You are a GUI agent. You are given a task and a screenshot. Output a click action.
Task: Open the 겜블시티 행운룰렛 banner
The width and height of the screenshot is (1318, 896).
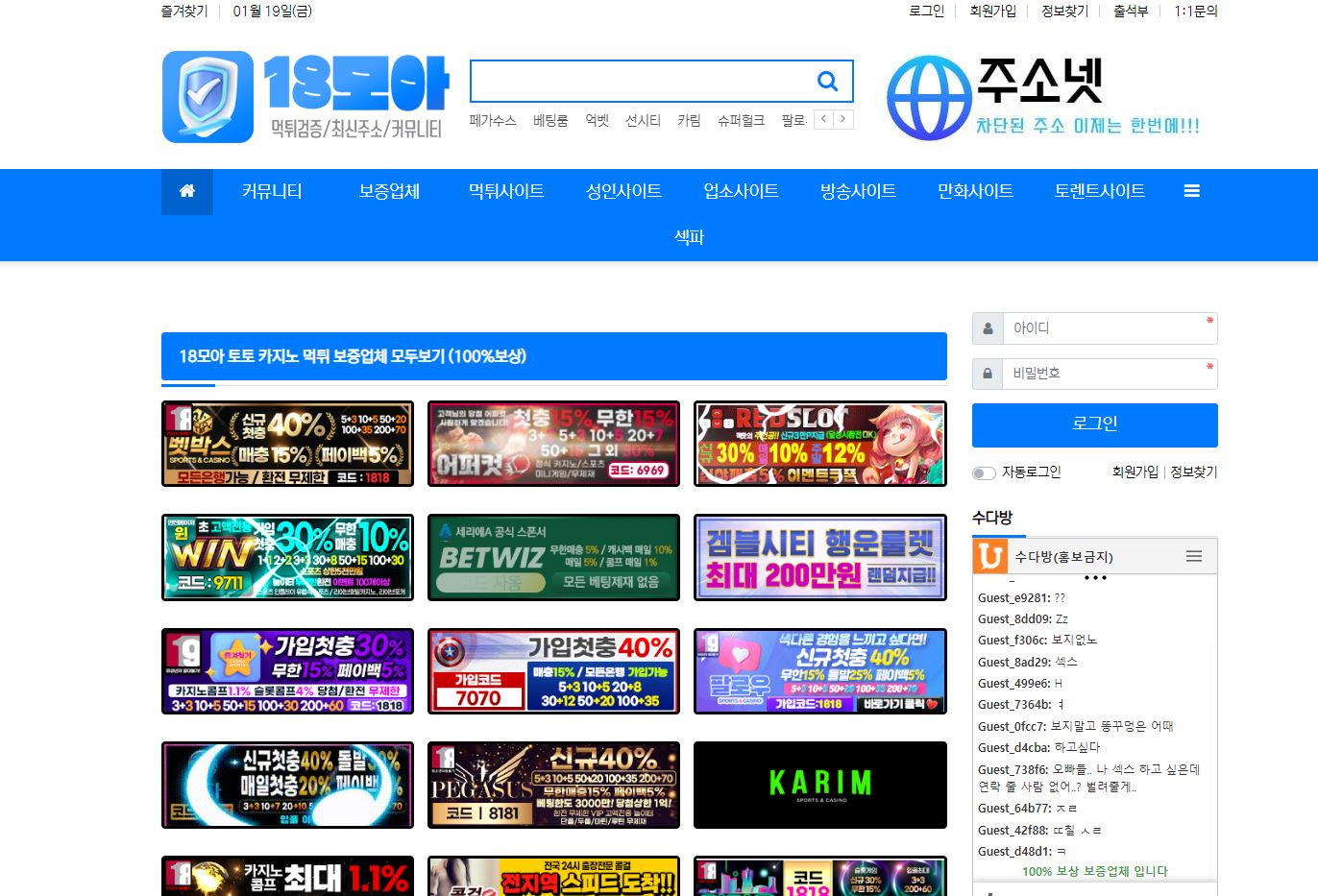coord(820,557)
